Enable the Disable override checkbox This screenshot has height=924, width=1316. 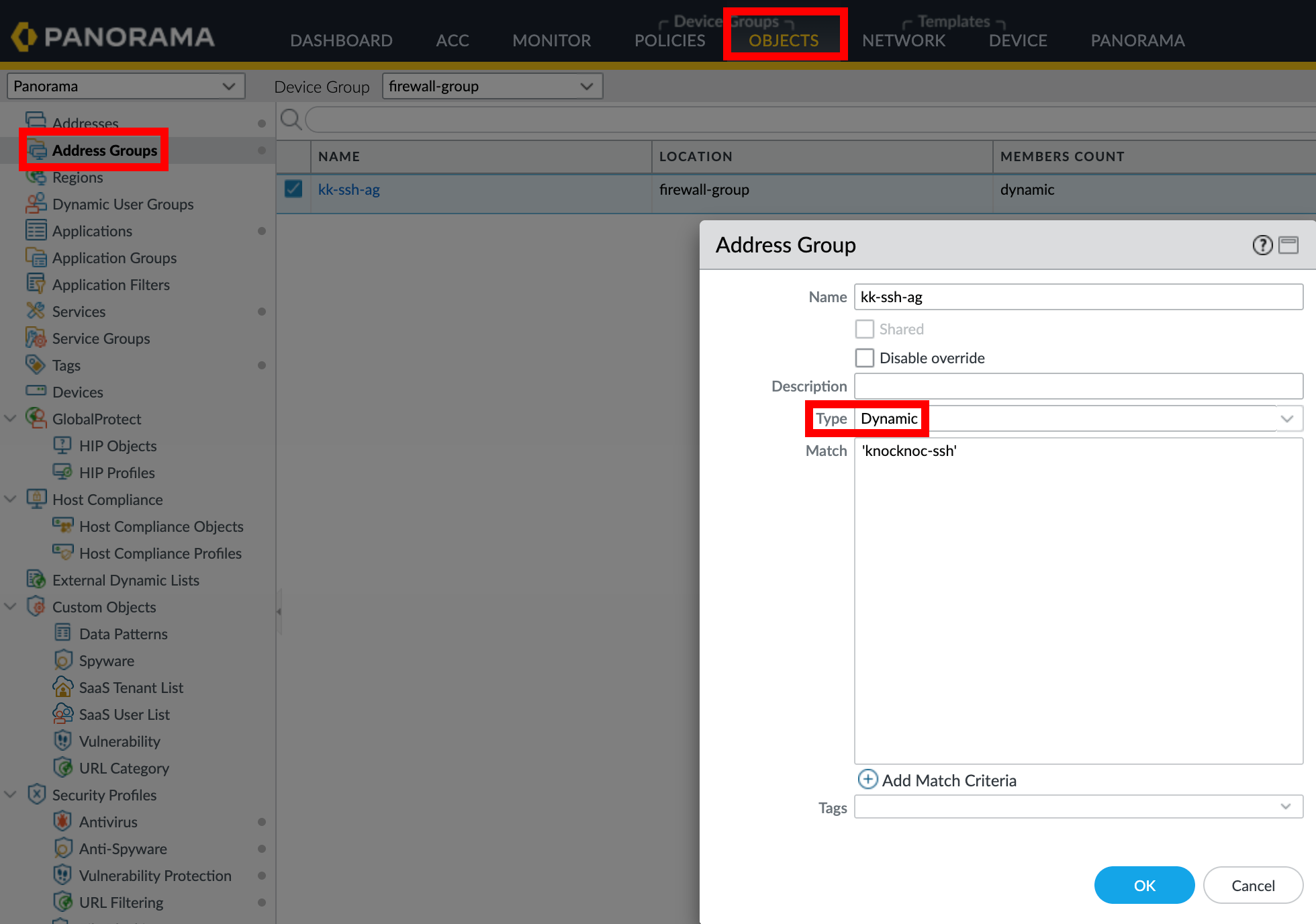(865, 358)
